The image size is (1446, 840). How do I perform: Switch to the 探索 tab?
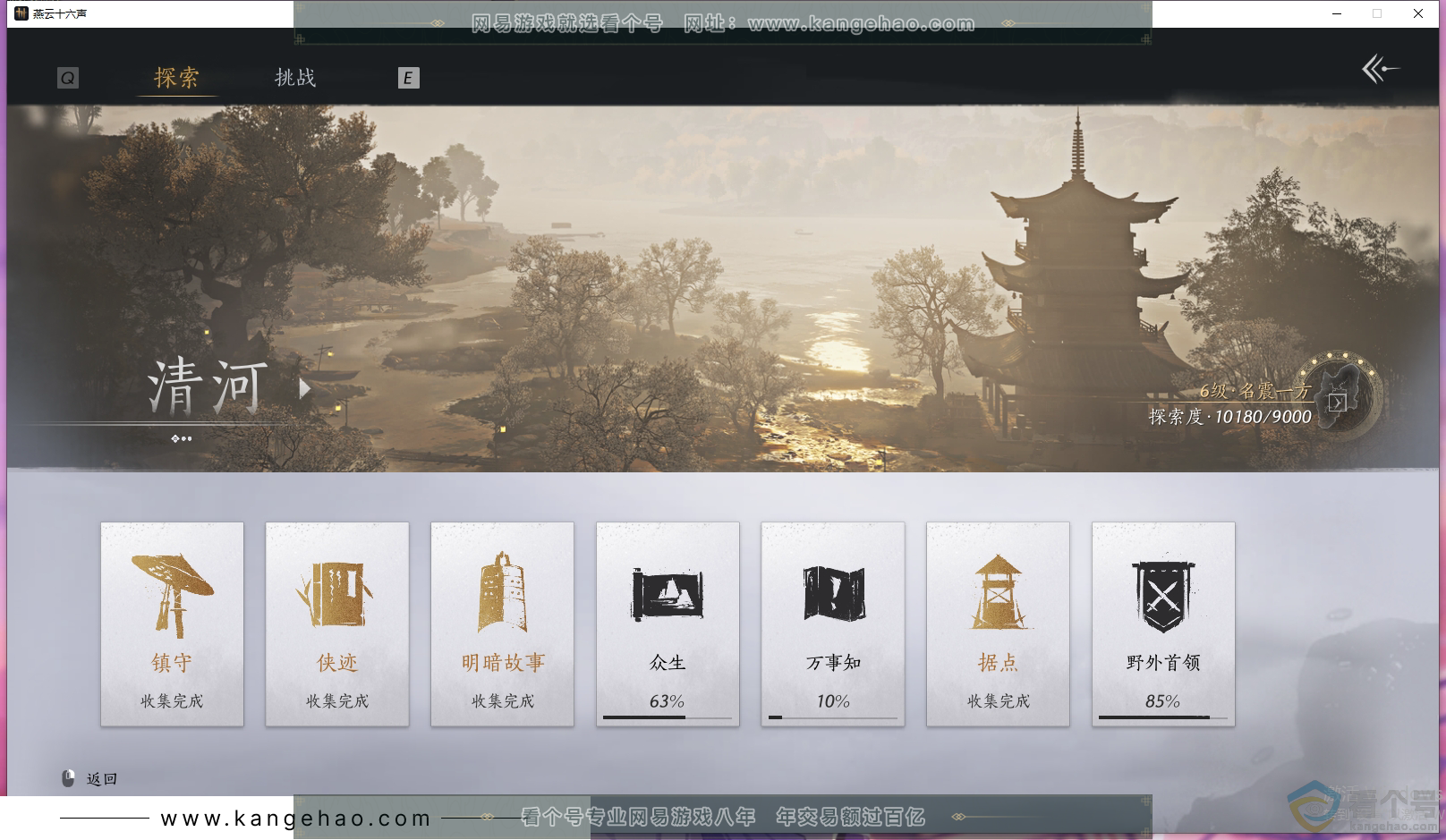pyautogui.click(x=176, y=78)
